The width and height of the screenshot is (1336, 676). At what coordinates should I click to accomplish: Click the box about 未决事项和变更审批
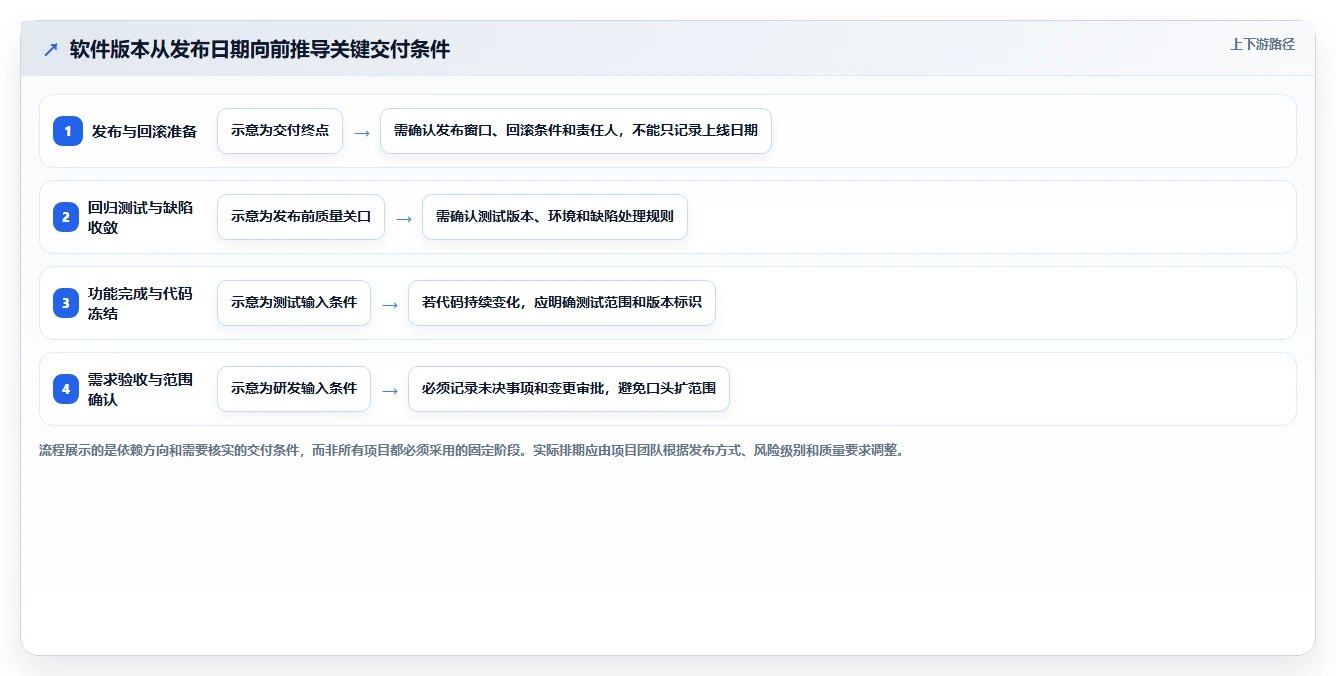(569, 389)
